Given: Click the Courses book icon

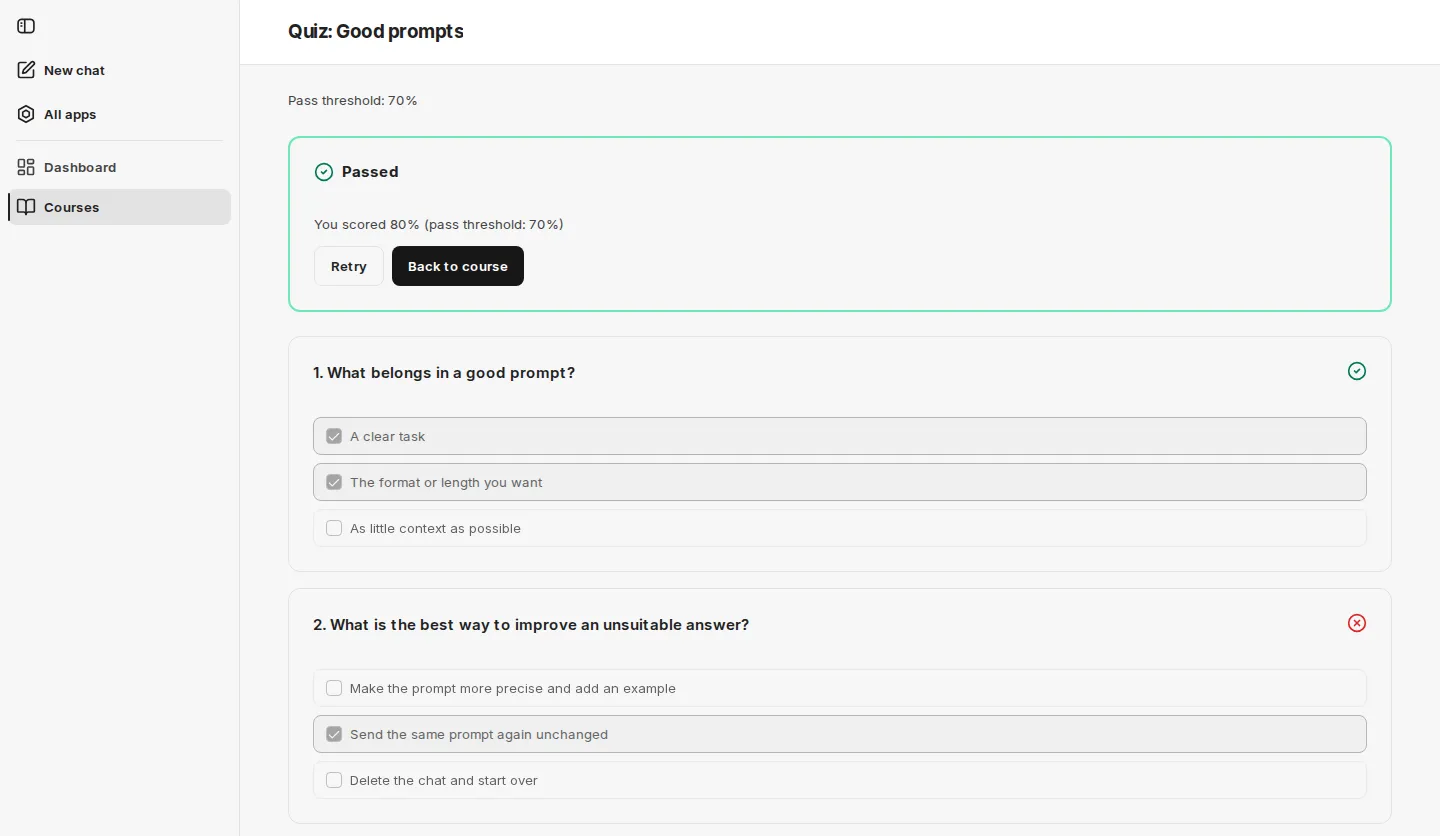Looking at the screenshot, I should click(x=26, y=207).
